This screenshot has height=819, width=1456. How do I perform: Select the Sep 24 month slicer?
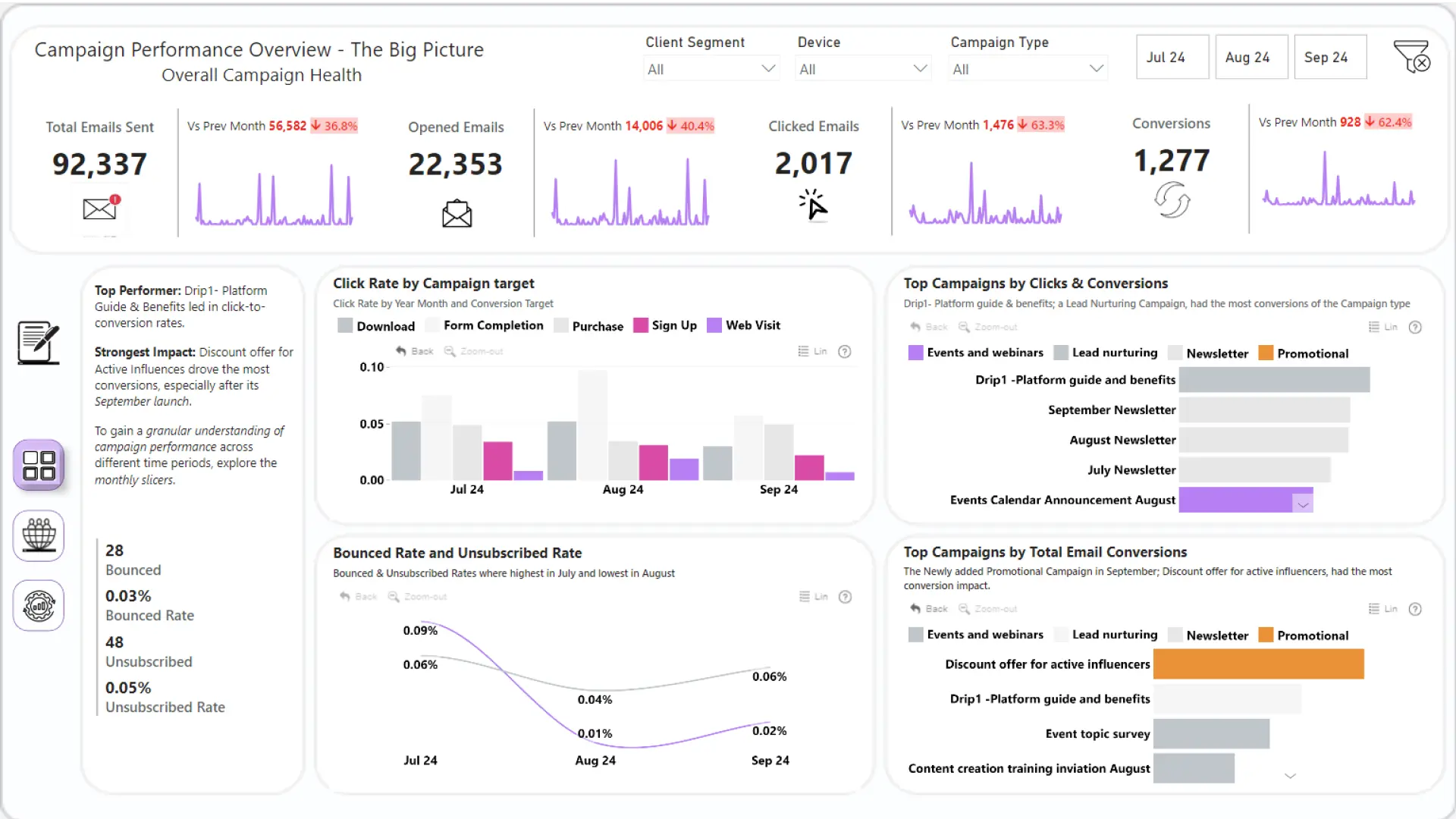pyautogui.click(x=1330, y=57)
